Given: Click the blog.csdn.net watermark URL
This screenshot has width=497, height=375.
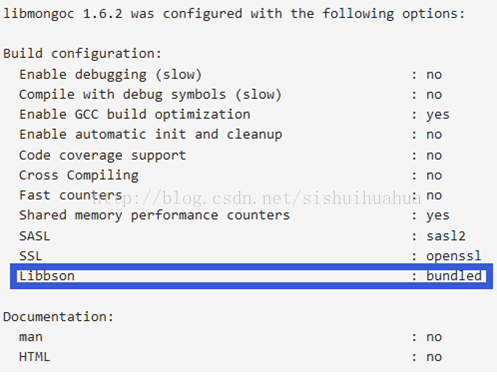Looking at the screenshot, I should 257,198.
